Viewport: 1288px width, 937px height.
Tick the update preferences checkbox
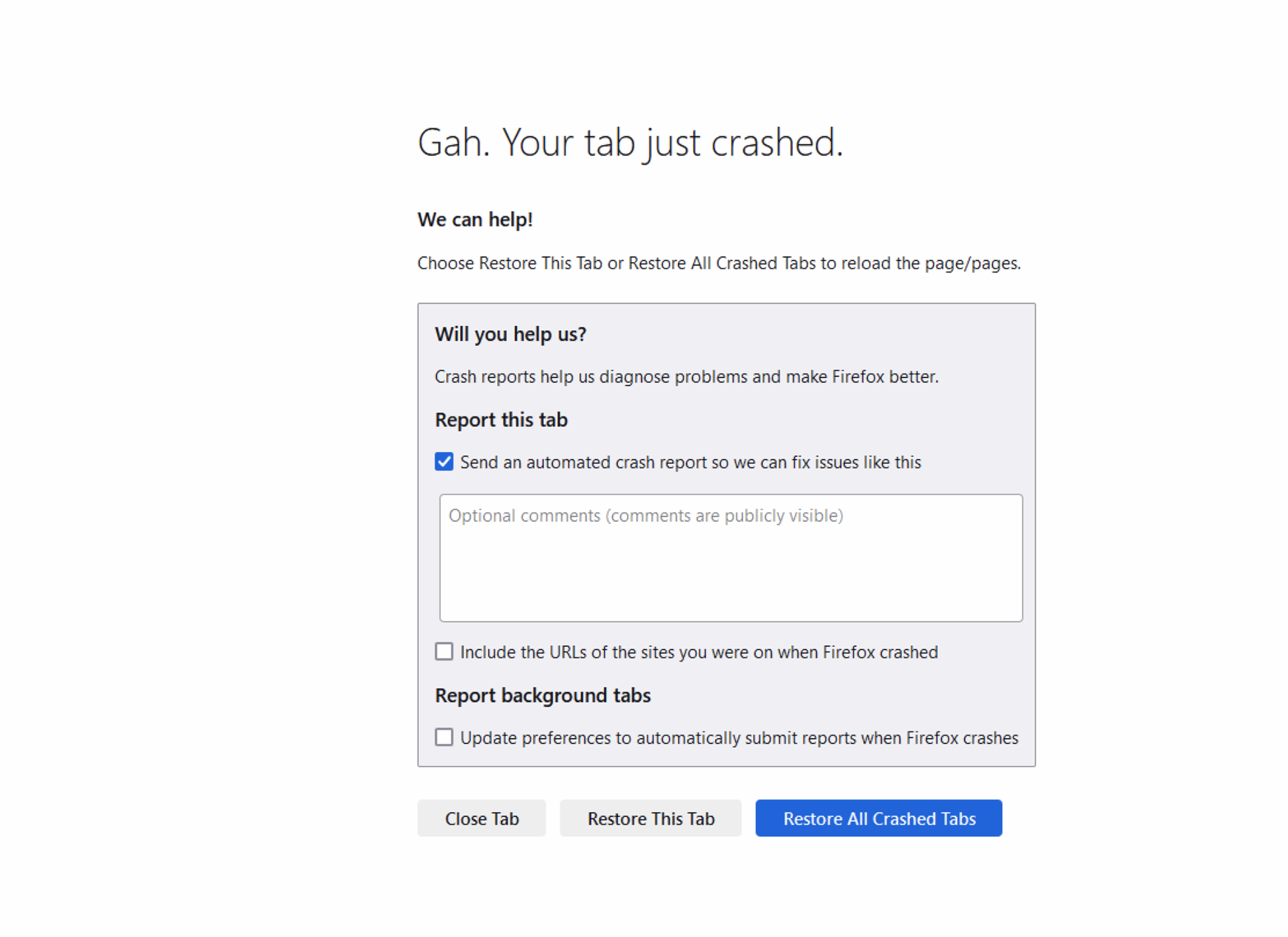pos(444,737)
